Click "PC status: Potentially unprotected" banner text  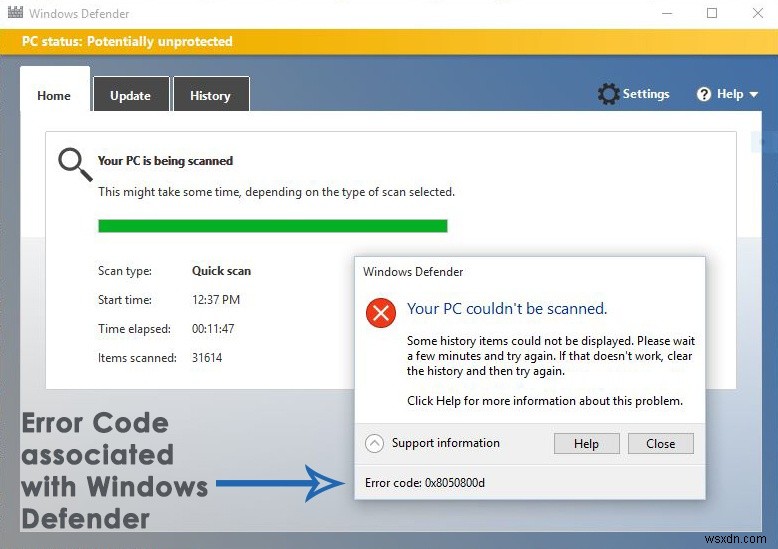click(x=127, y=41)
